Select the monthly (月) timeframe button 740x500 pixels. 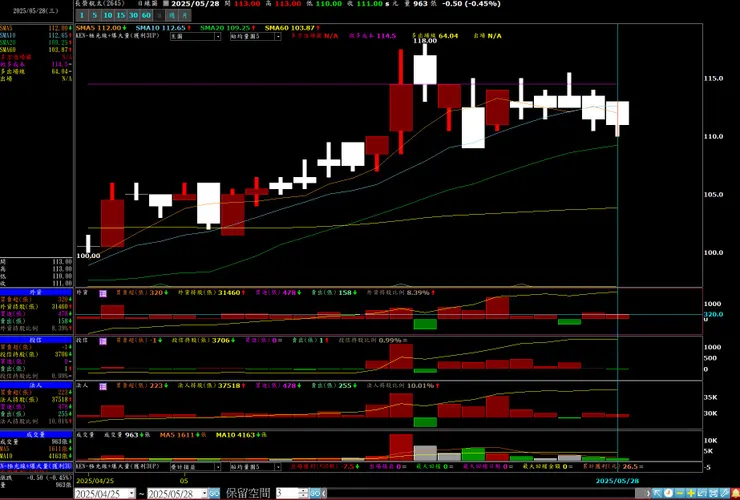(x=185, y=15)
